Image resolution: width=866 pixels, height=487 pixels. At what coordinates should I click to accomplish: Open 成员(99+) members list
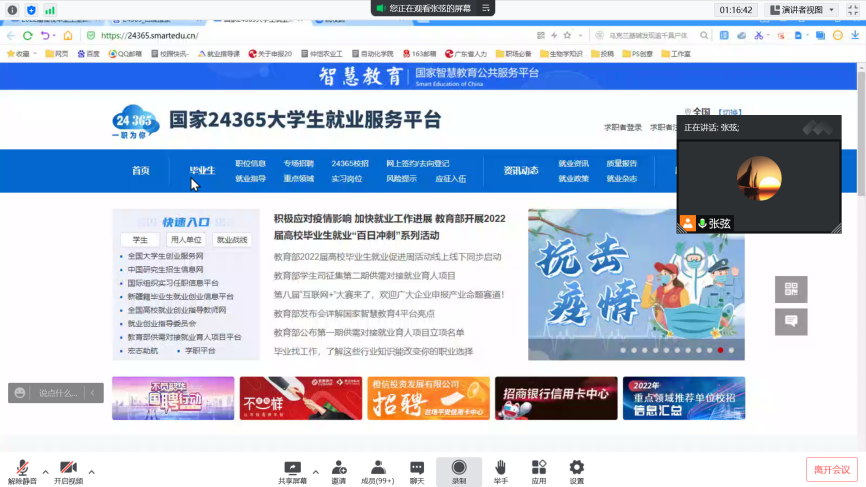pyautogui.click(x=378, y=472)
